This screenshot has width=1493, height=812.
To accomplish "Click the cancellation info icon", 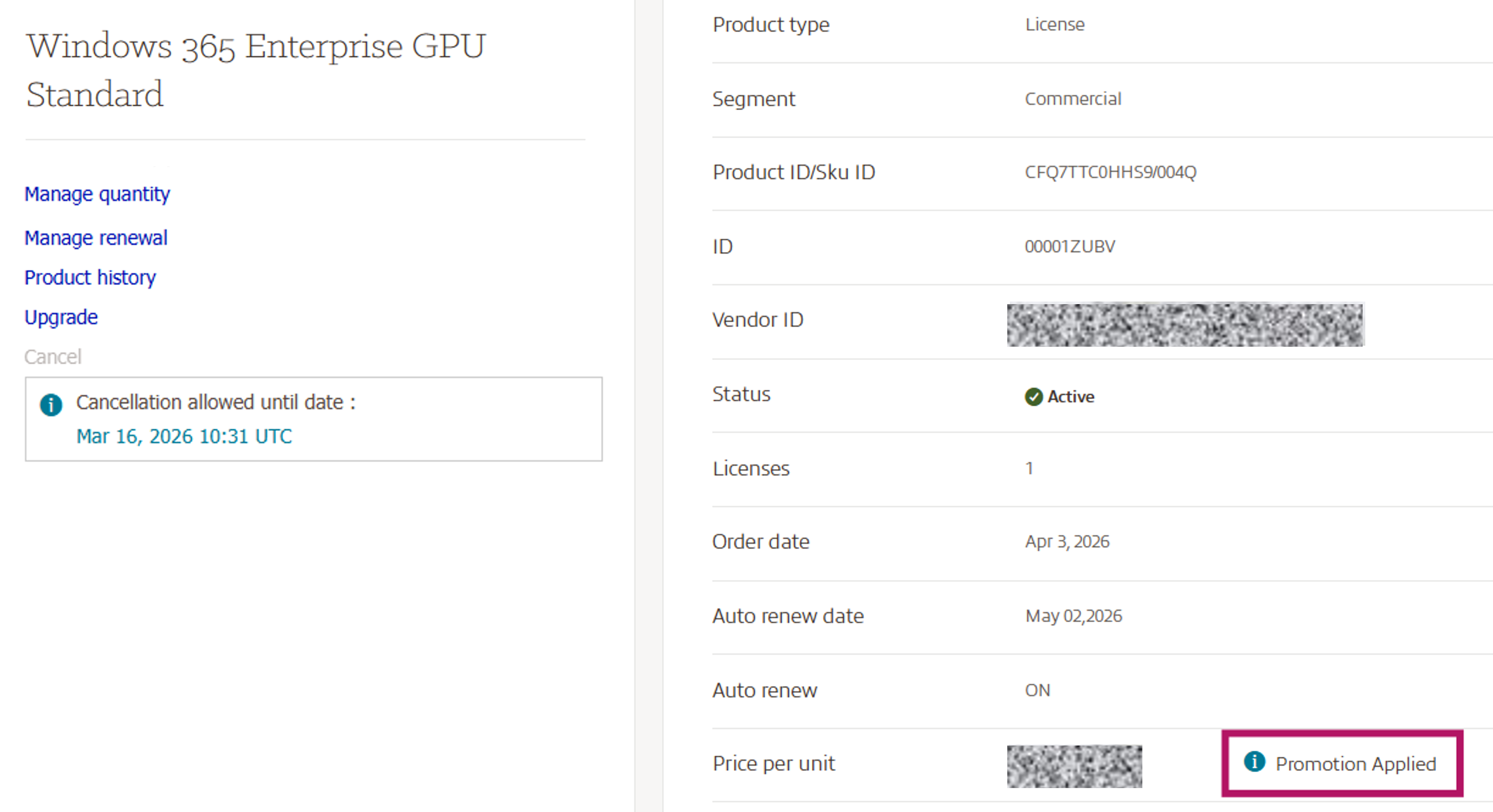I will pyautogui.click(x=51, y=404).
